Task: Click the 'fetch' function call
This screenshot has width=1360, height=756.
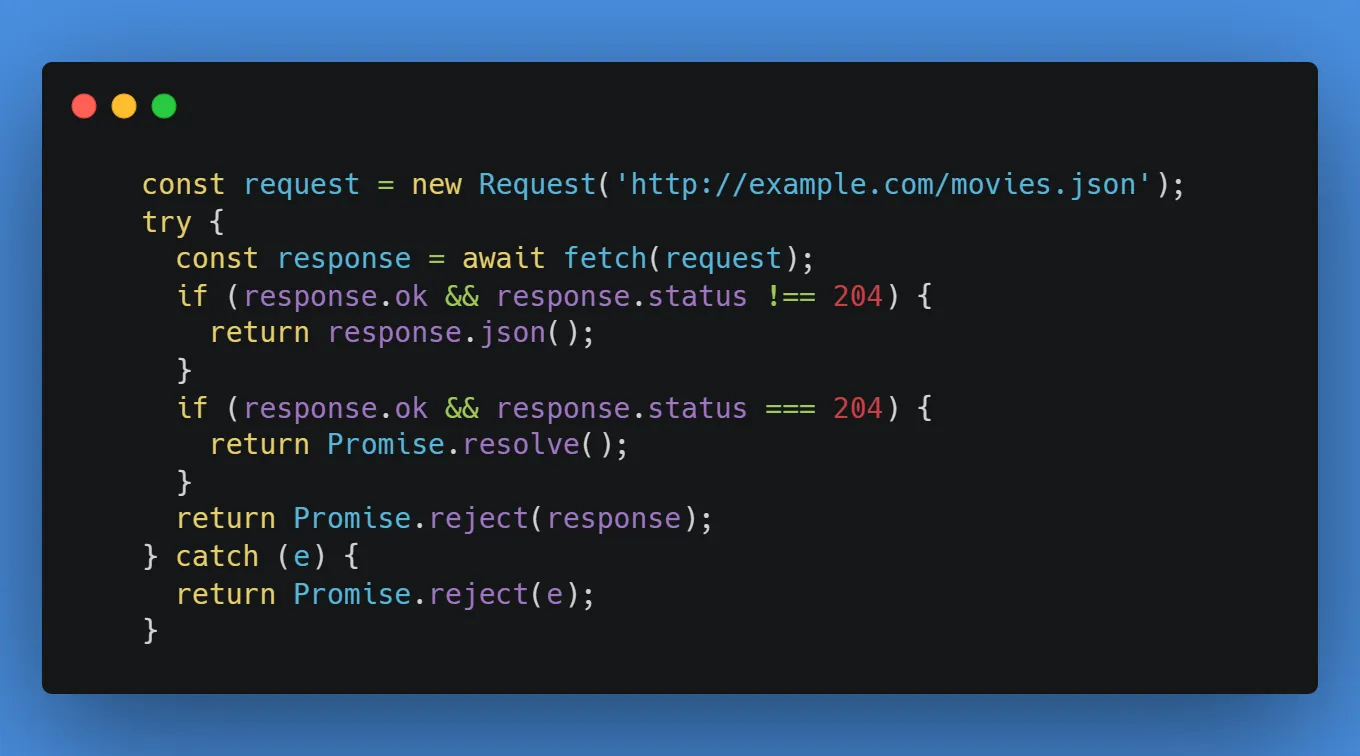Action: click(605, 259)
